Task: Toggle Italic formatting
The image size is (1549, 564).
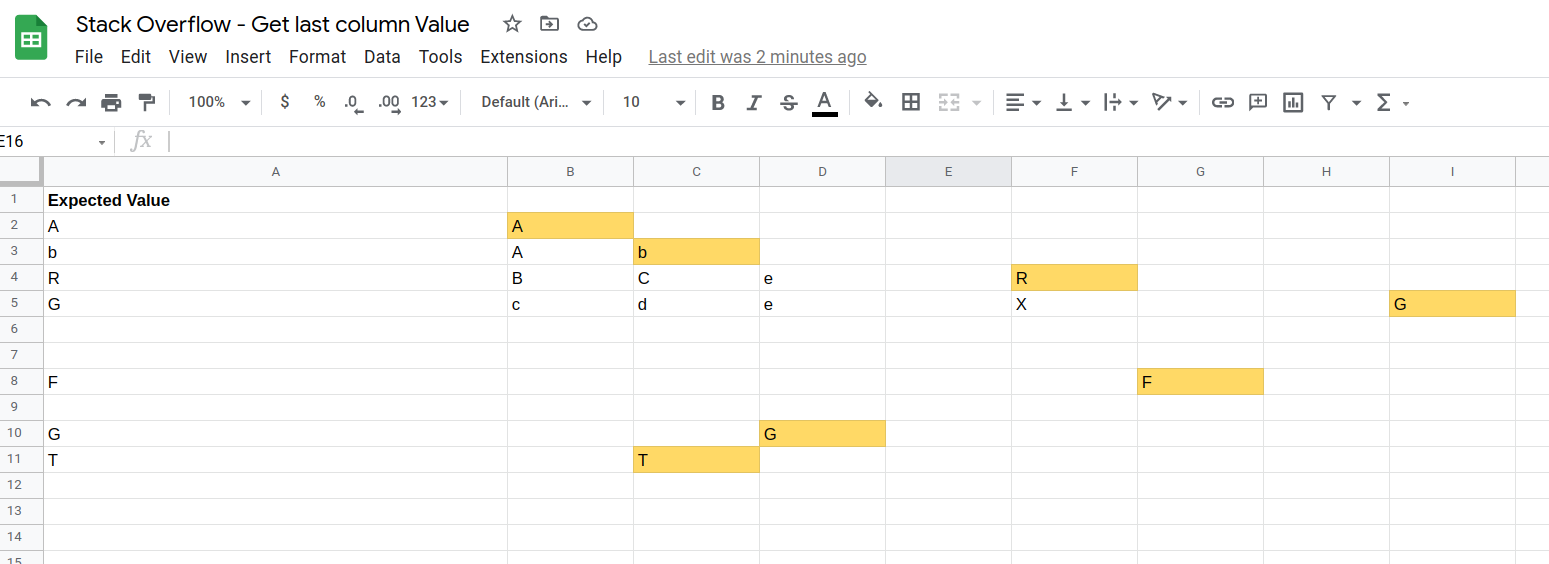Action: pyautogui.click(x=754, y=102)
